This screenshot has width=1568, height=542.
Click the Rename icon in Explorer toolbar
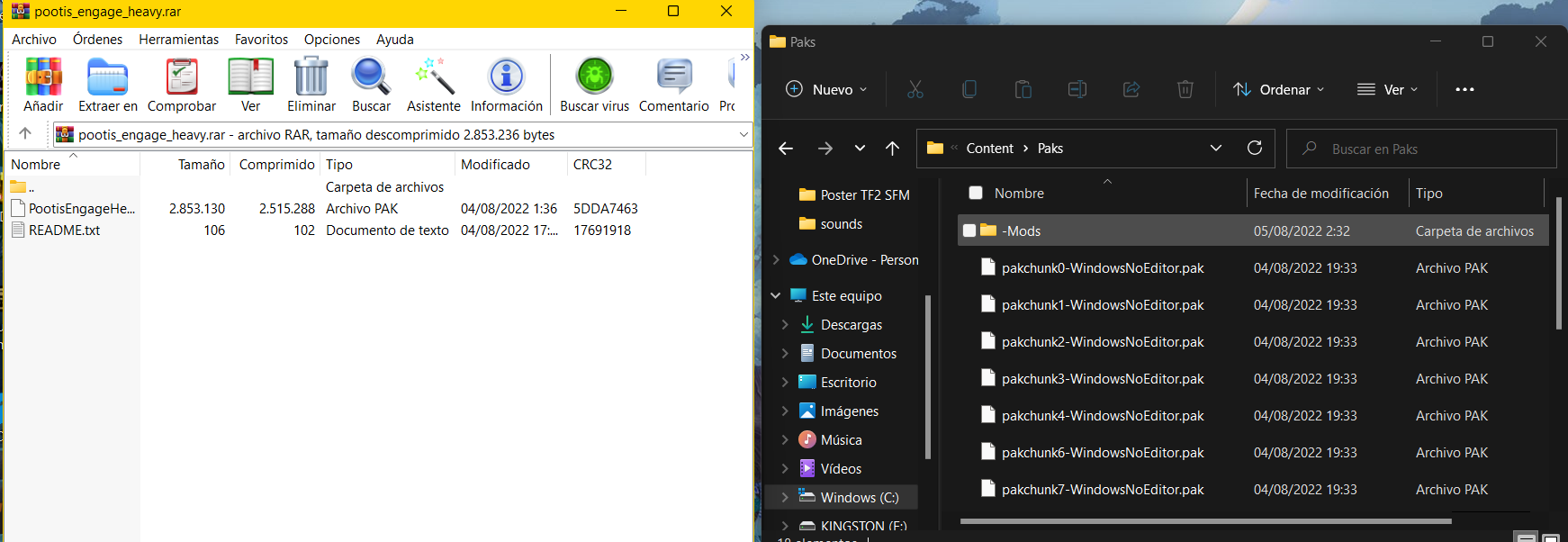coord(1077,89)
